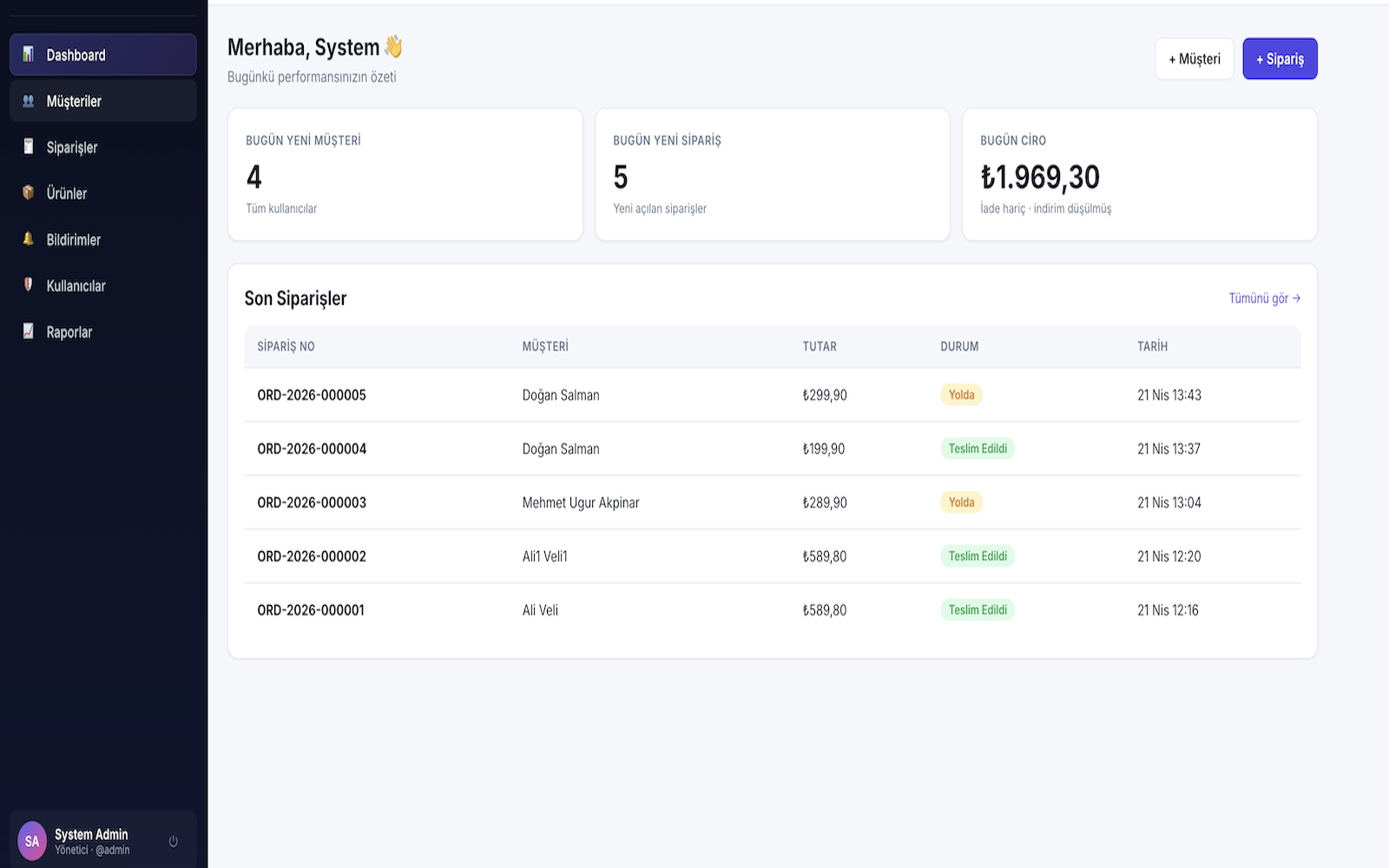Click the Kullanıcılar shield icon

pyautogui.click(x=29, y=285)
